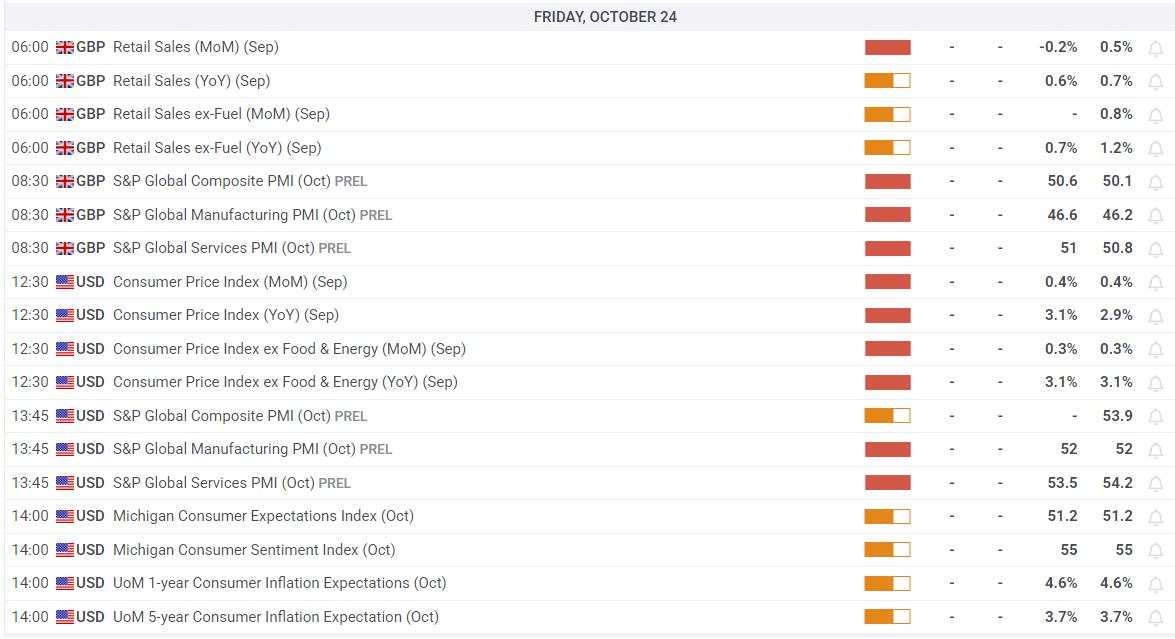Click bell for Michigan Consumer Sentiment Index
The width and height of the screenshot is (1175, 639).
click(1155, 551)
